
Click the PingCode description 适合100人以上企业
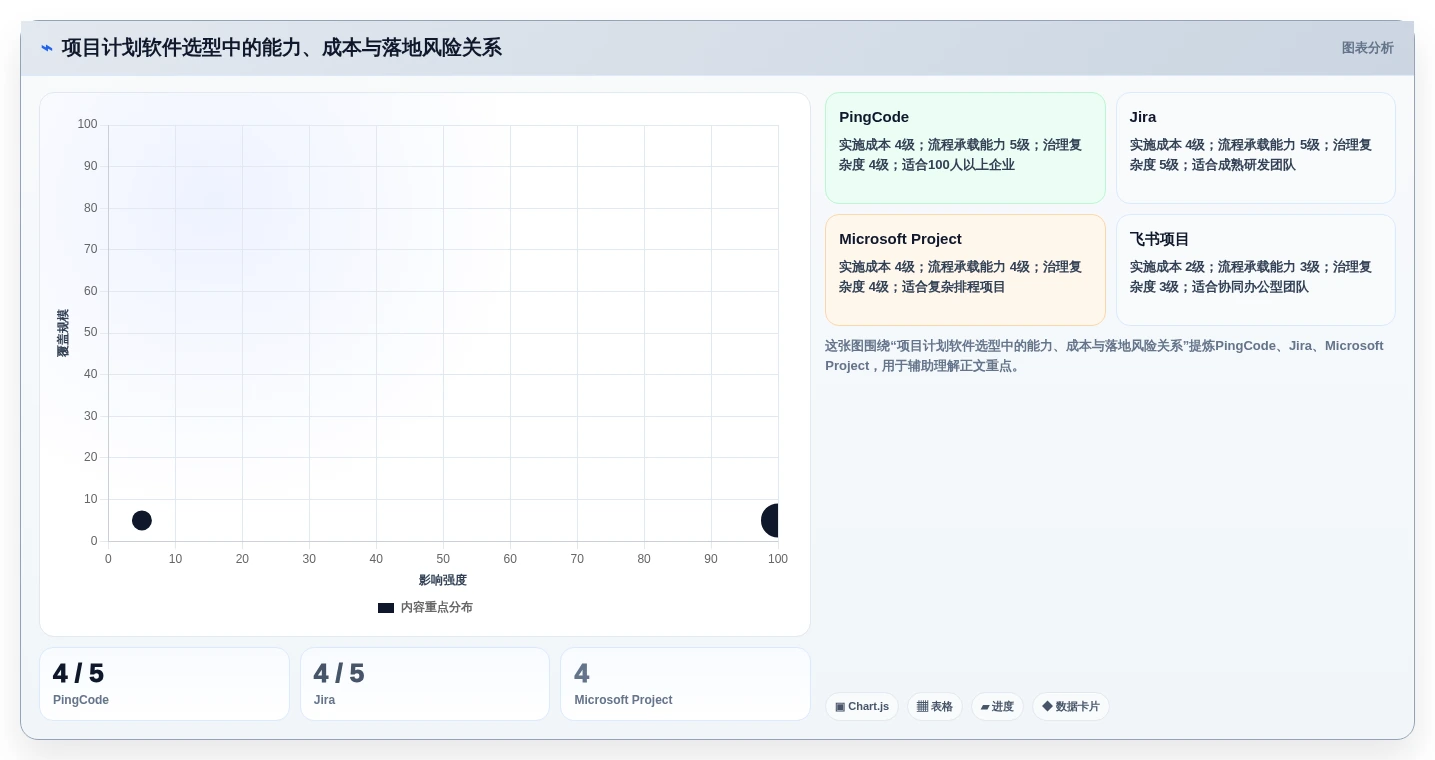pyautogui.click(x=958, y=165)
